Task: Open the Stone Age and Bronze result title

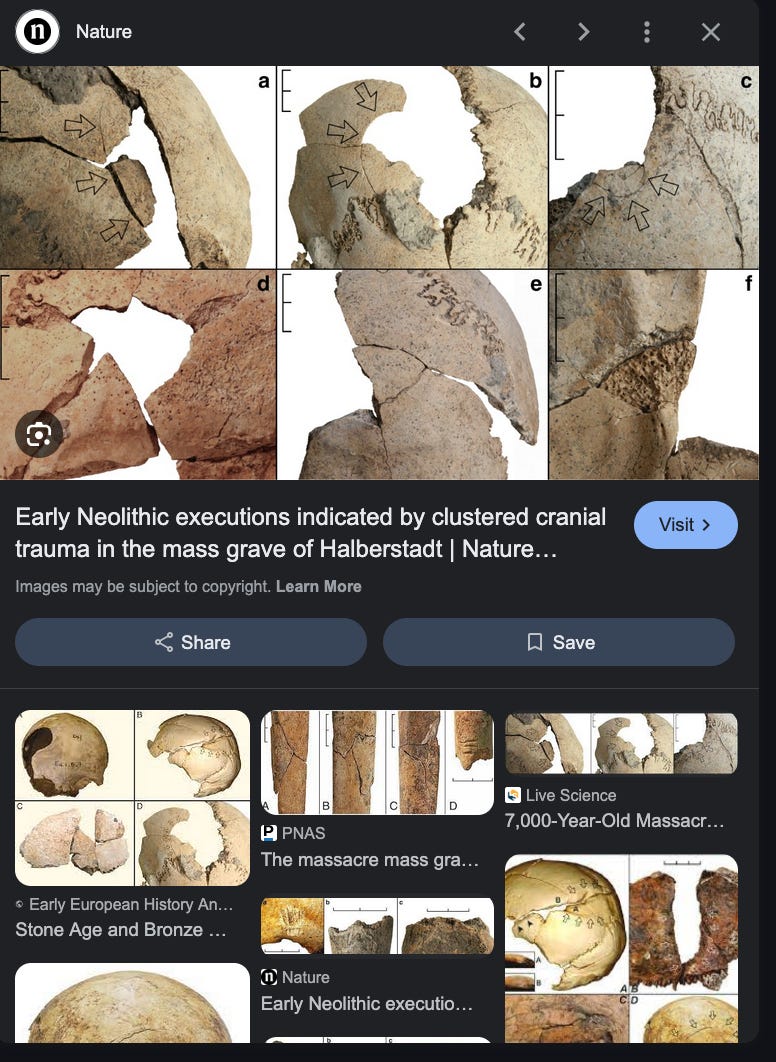Action: click(x=121, y=929)
